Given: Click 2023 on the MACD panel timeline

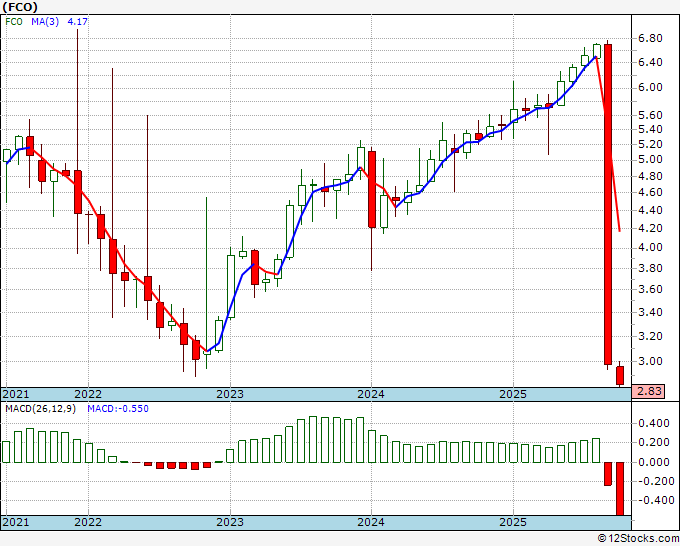Looking at the screenshot, I should [x=230, y=522].
